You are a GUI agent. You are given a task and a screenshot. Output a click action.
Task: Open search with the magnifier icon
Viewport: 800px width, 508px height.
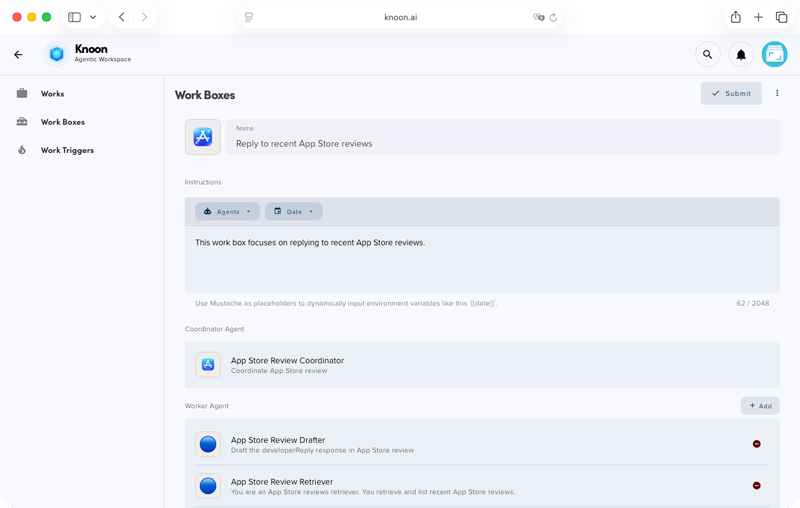pos(707,55)
